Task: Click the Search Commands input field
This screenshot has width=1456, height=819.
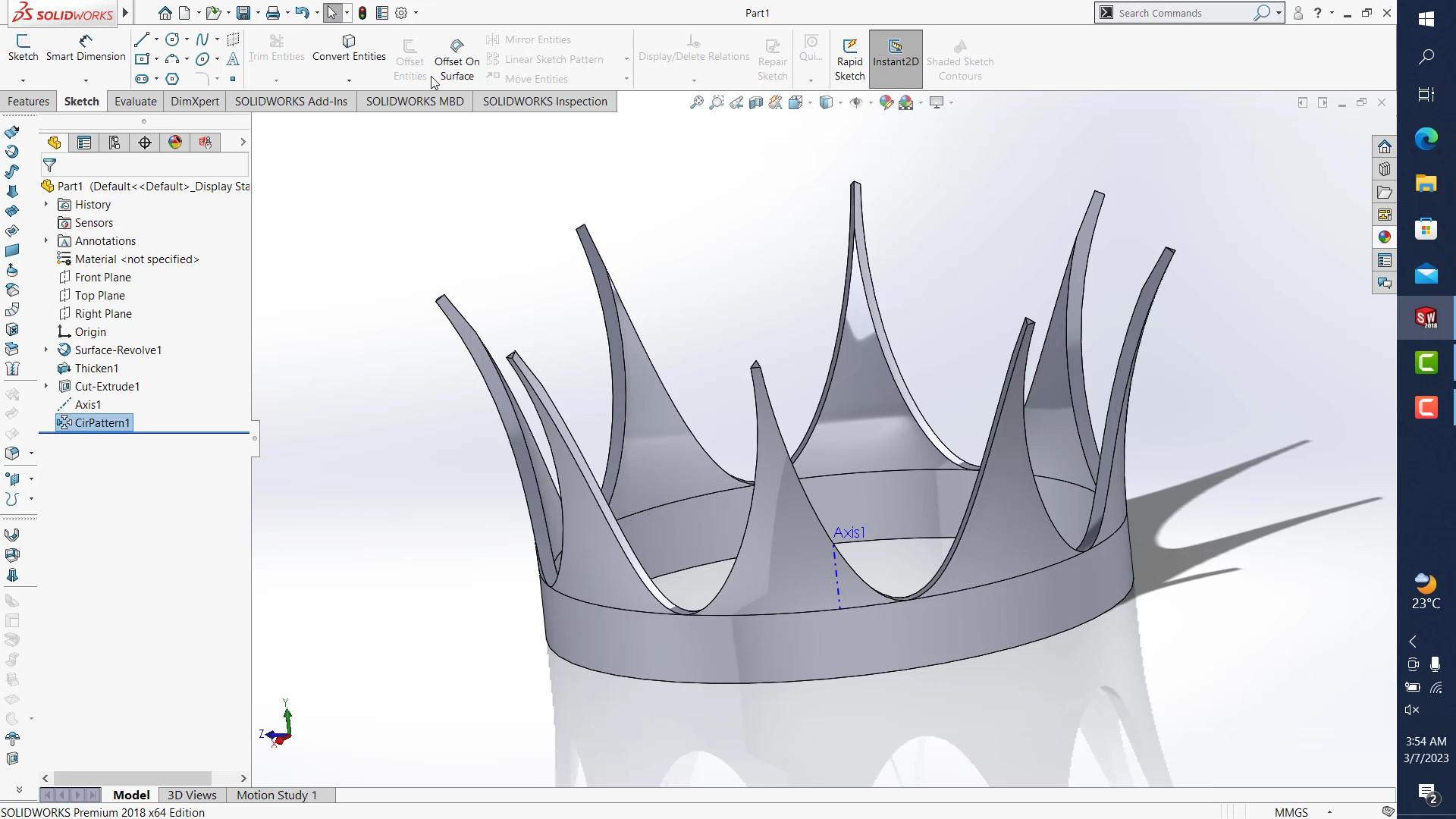Action: click(1183, 13)
